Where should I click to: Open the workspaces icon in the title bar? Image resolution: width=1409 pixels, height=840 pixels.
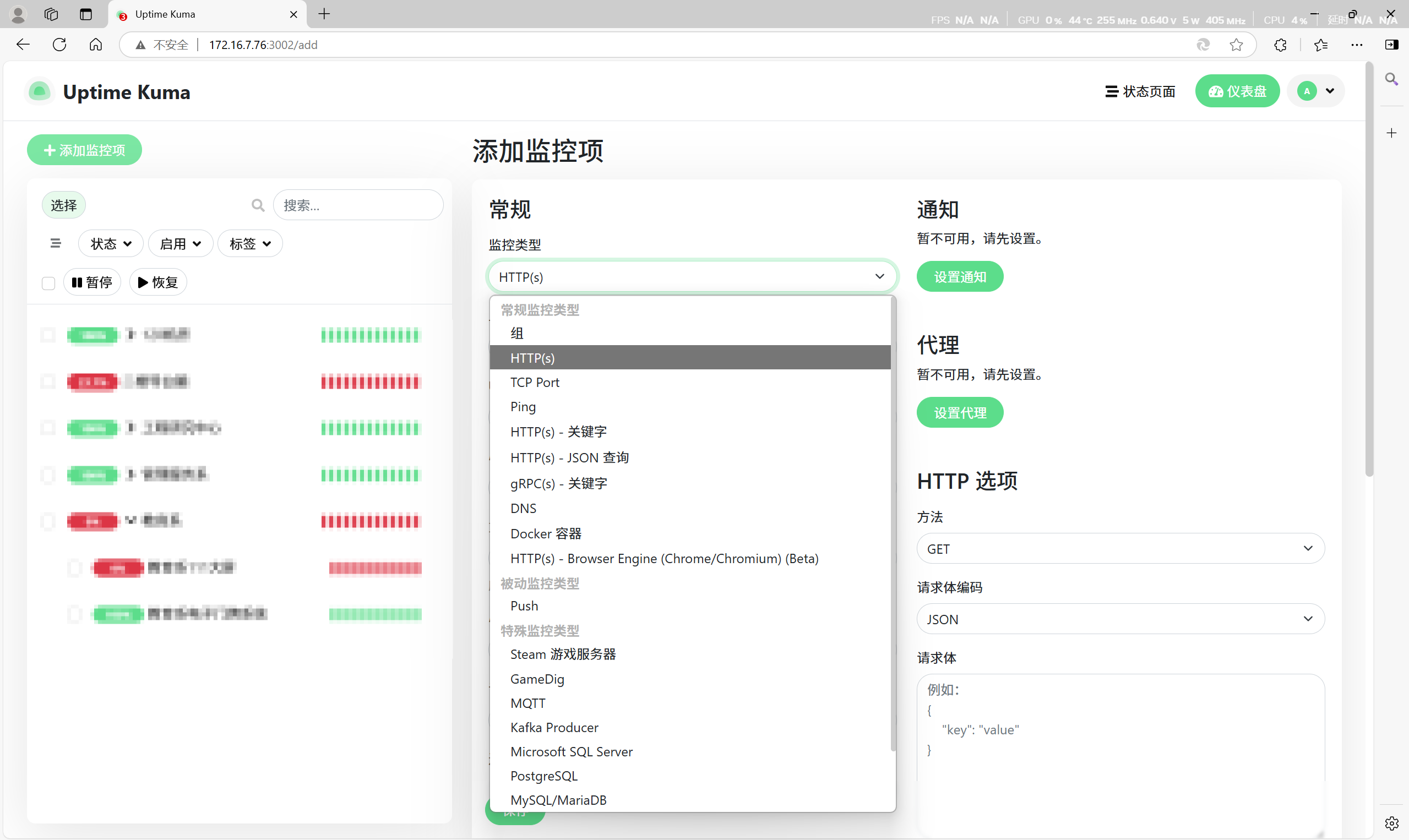[52, 14]
